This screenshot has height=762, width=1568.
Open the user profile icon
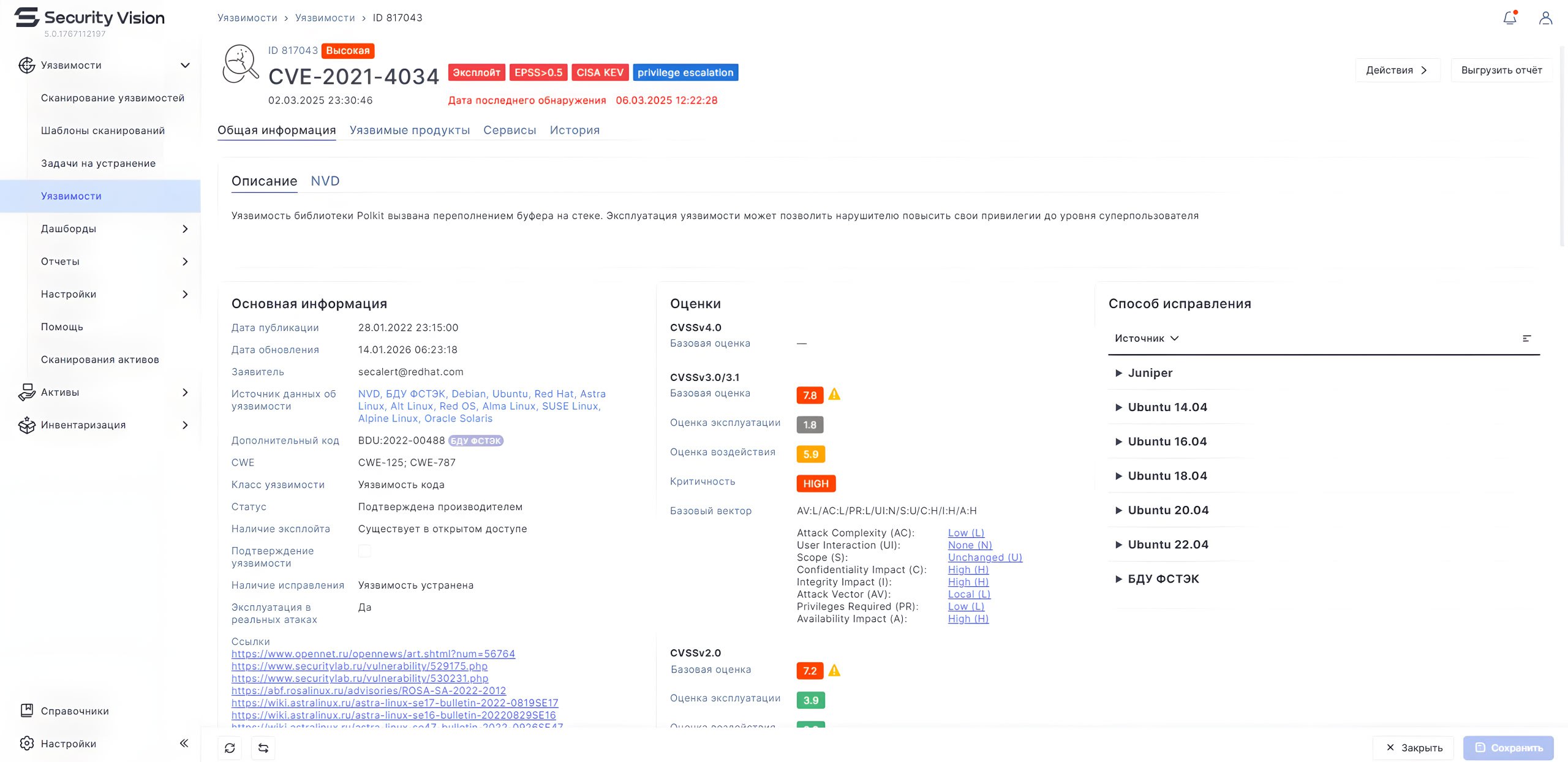pyautogui.click(x=1545, y=18)
